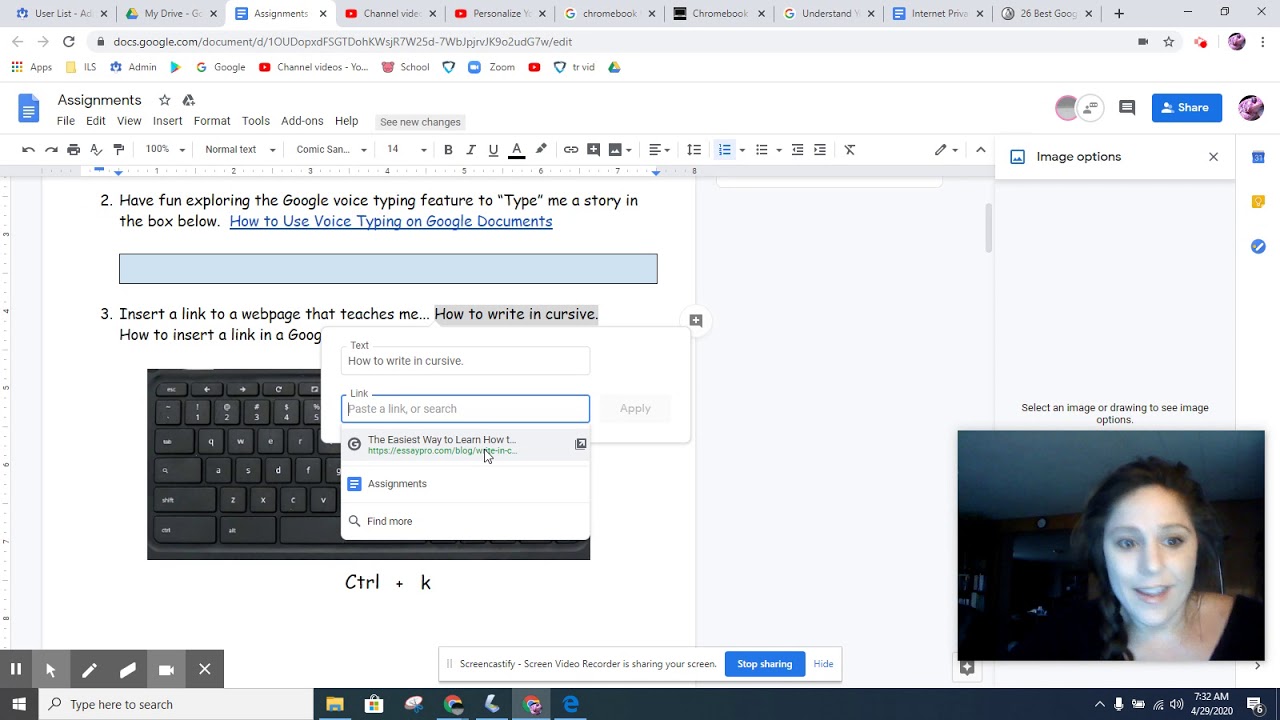Toggle the bulleted list
The image size is (1280, 720).
[762, 150]
